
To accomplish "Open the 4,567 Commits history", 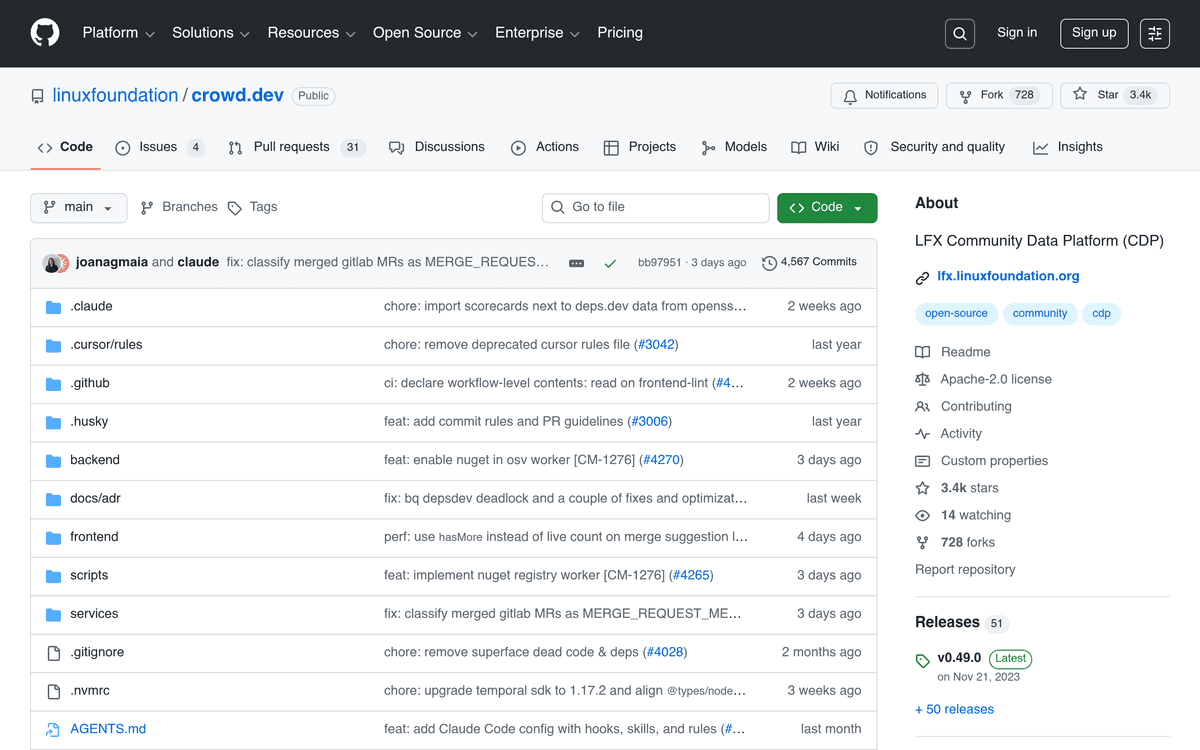I will point(809,263).
